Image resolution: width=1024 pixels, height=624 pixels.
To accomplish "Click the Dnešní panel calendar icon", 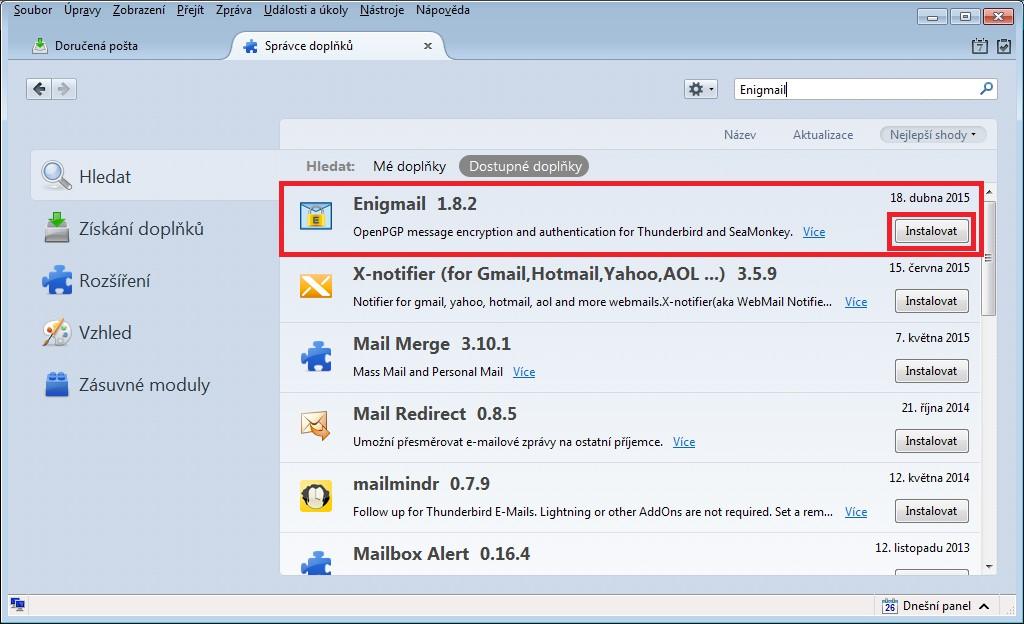I will pyautogui.click(x=889, y=606).
